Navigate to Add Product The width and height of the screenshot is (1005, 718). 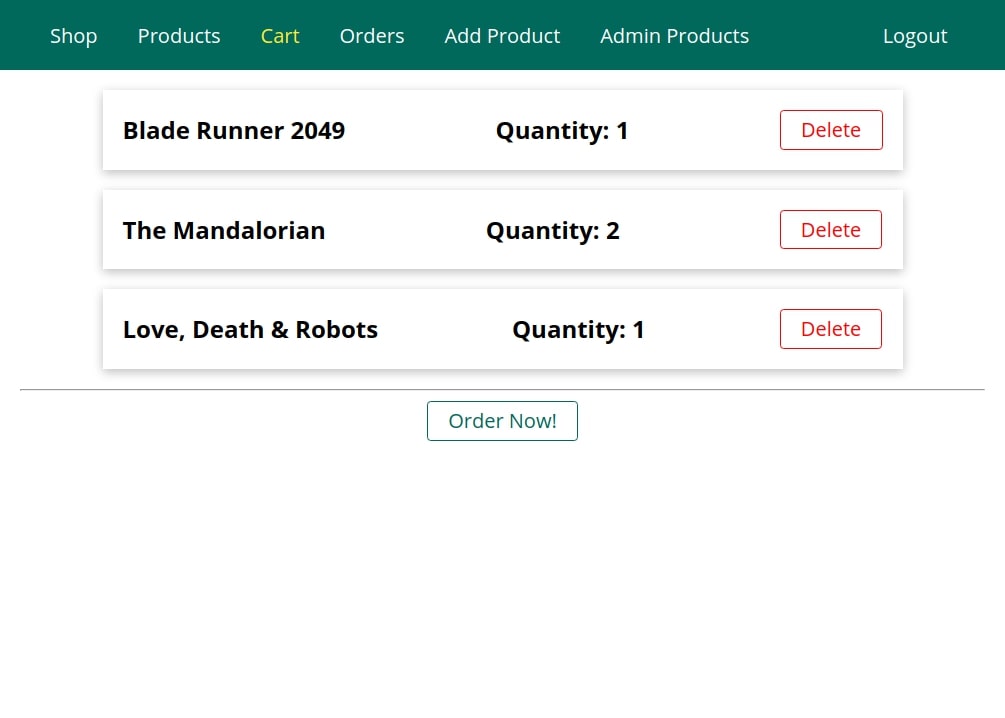click(502, 36)
